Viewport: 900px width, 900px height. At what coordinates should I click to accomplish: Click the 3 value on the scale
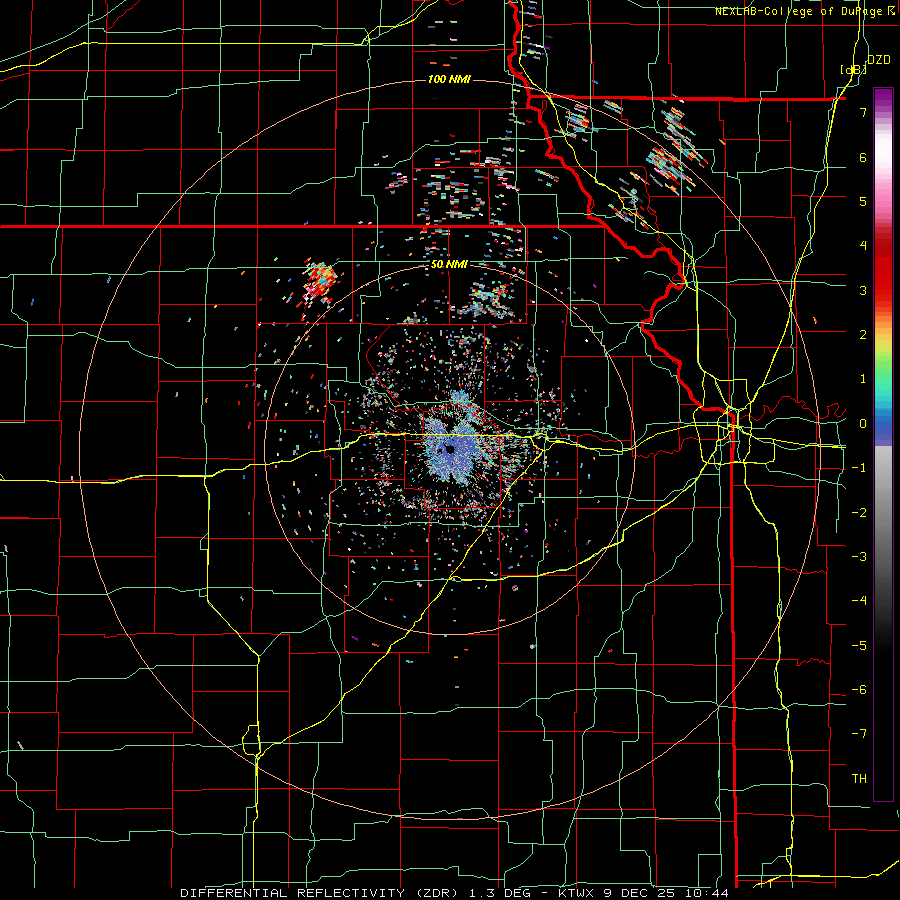tap(863, 290)
